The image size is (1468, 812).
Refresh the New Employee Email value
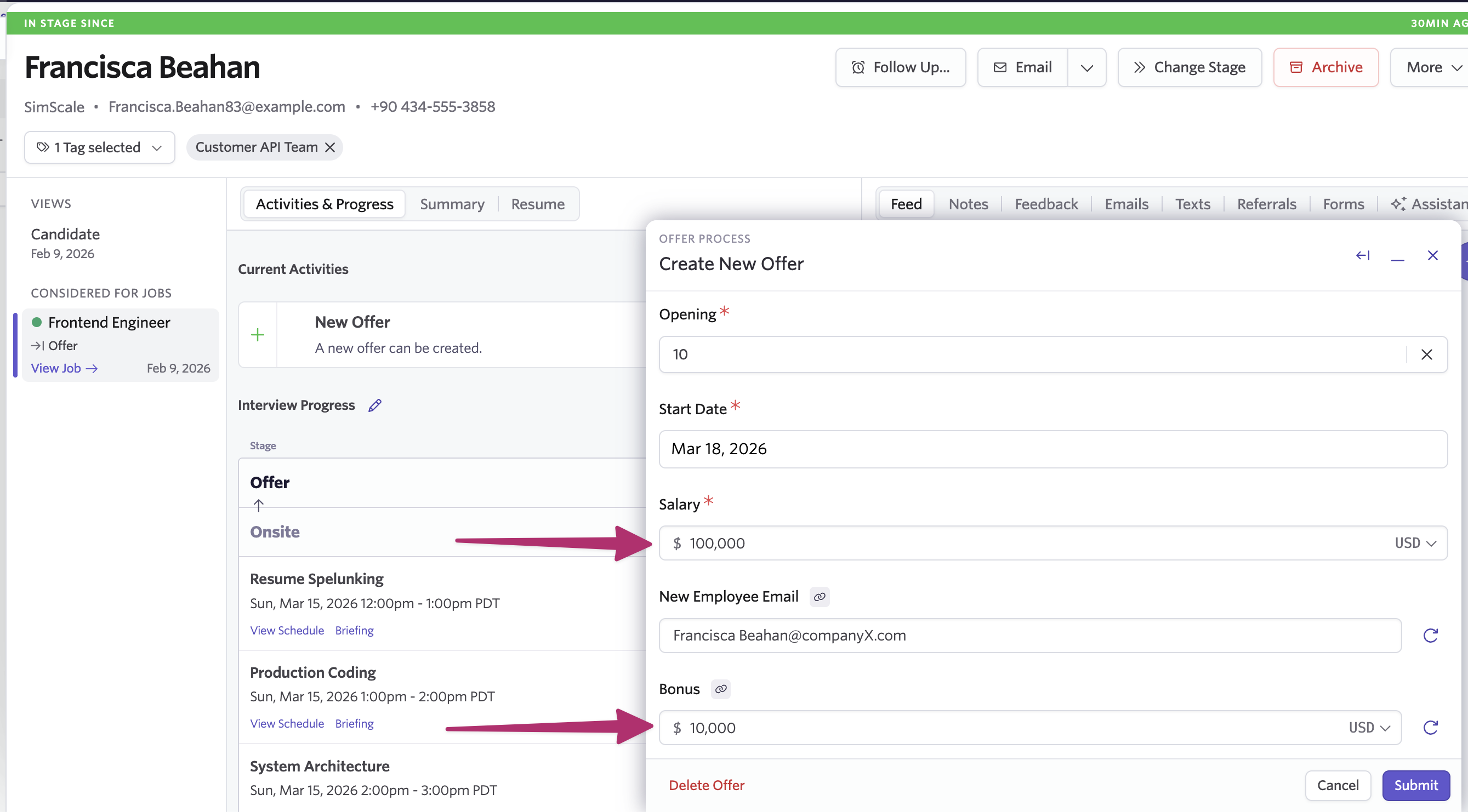[1430, 636]
